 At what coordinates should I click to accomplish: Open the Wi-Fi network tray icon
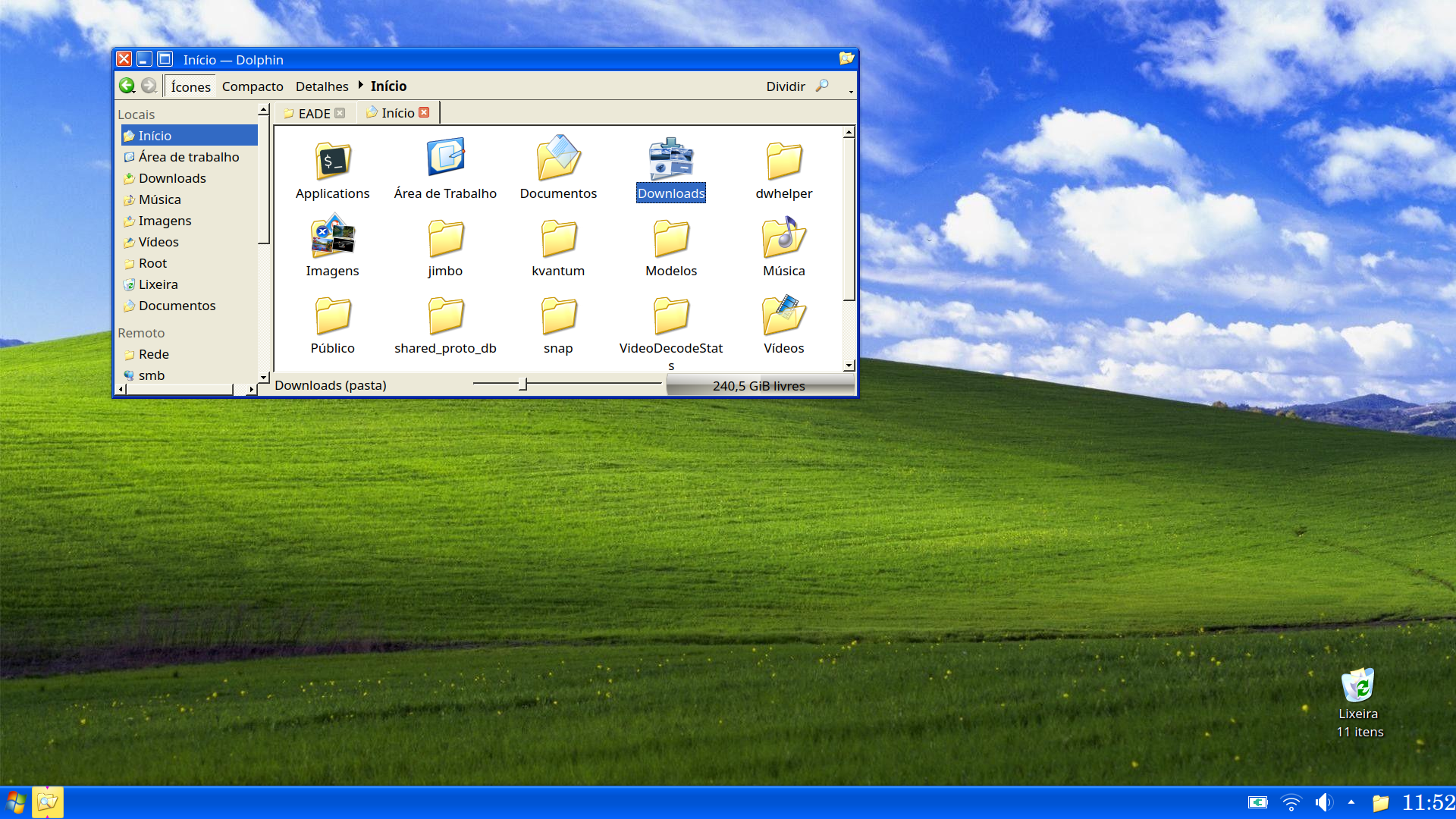point(1291,802)
